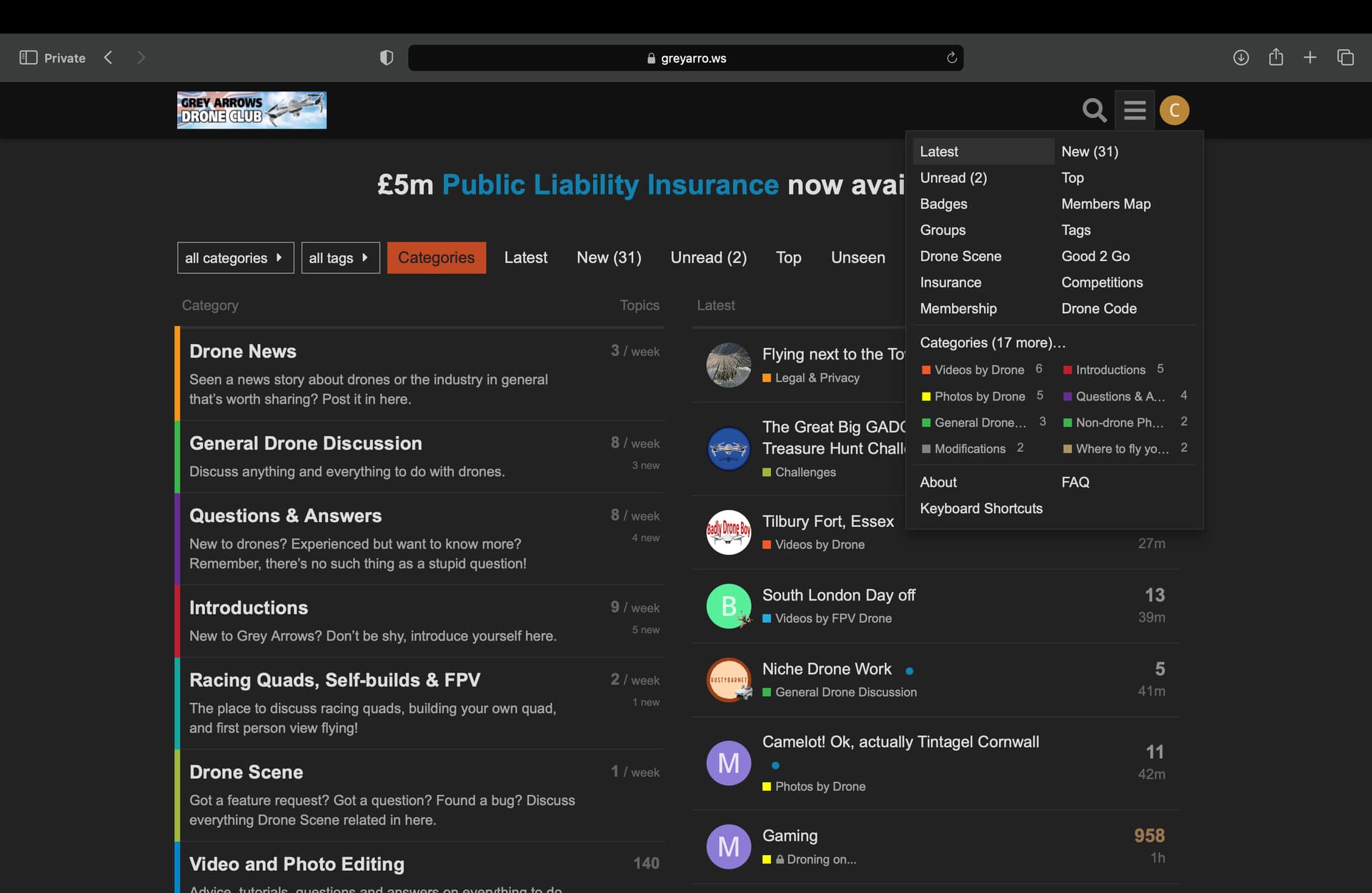Open the Tilbury Fort, Essex topic
The height and width of the screenshot is (893, 1372).
tap(827, 521)
